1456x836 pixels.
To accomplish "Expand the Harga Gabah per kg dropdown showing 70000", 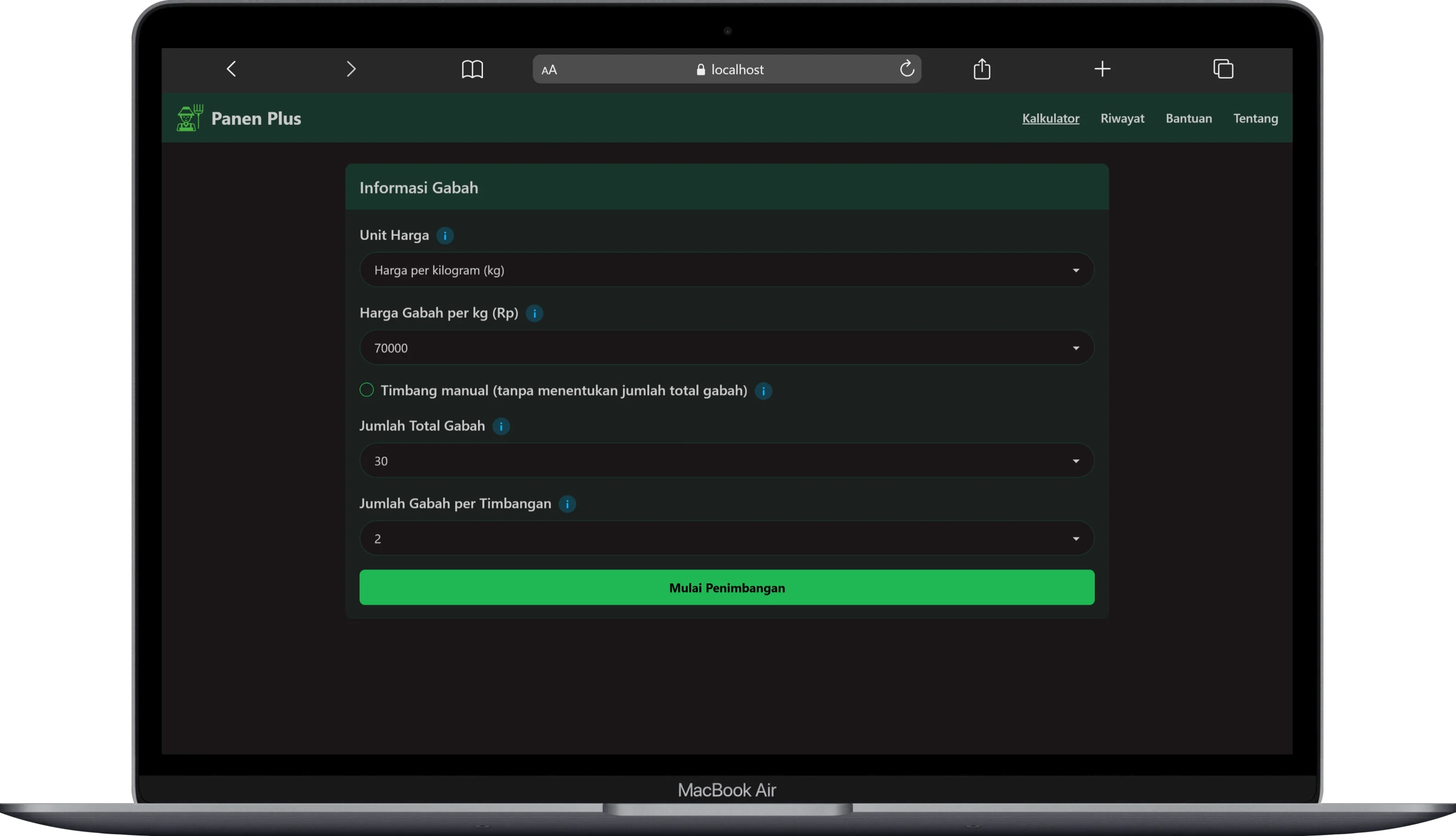I will (x=726, y=347).
